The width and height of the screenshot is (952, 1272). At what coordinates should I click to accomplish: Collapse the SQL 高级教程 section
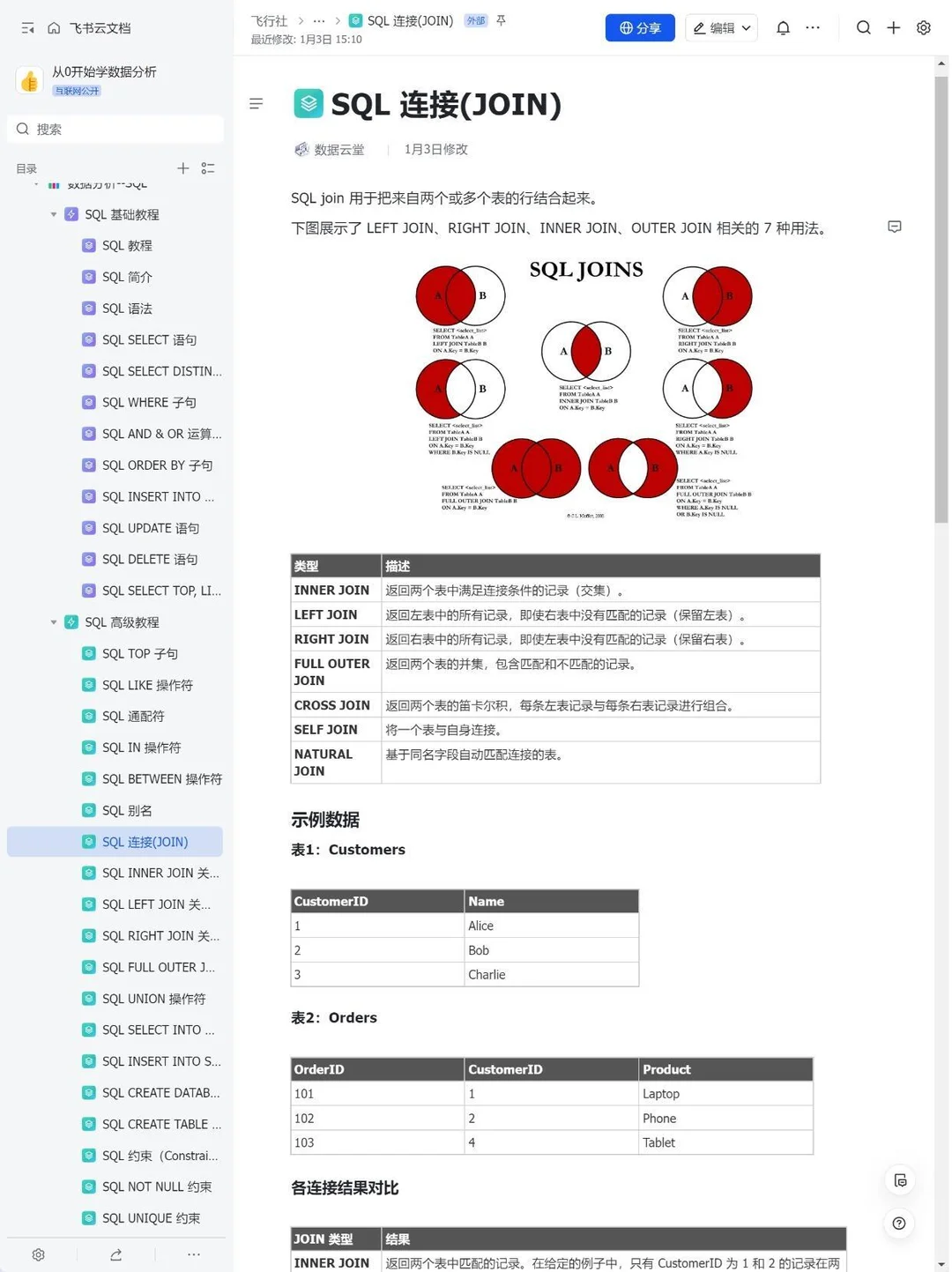coord(54,621)
